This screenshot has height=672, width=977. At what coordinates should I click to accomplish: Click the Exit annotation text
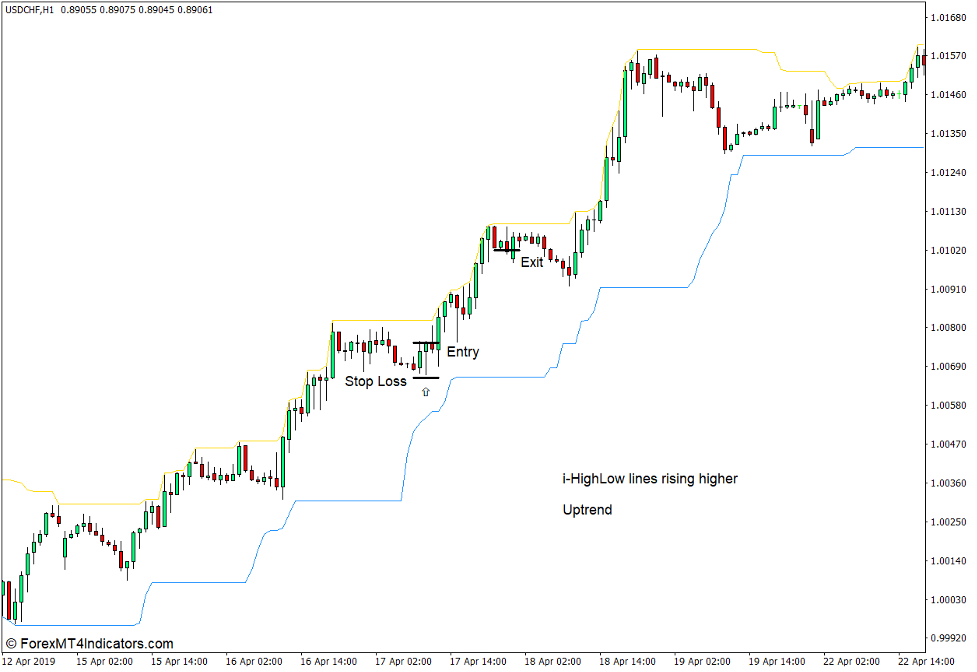coord(532,263)
